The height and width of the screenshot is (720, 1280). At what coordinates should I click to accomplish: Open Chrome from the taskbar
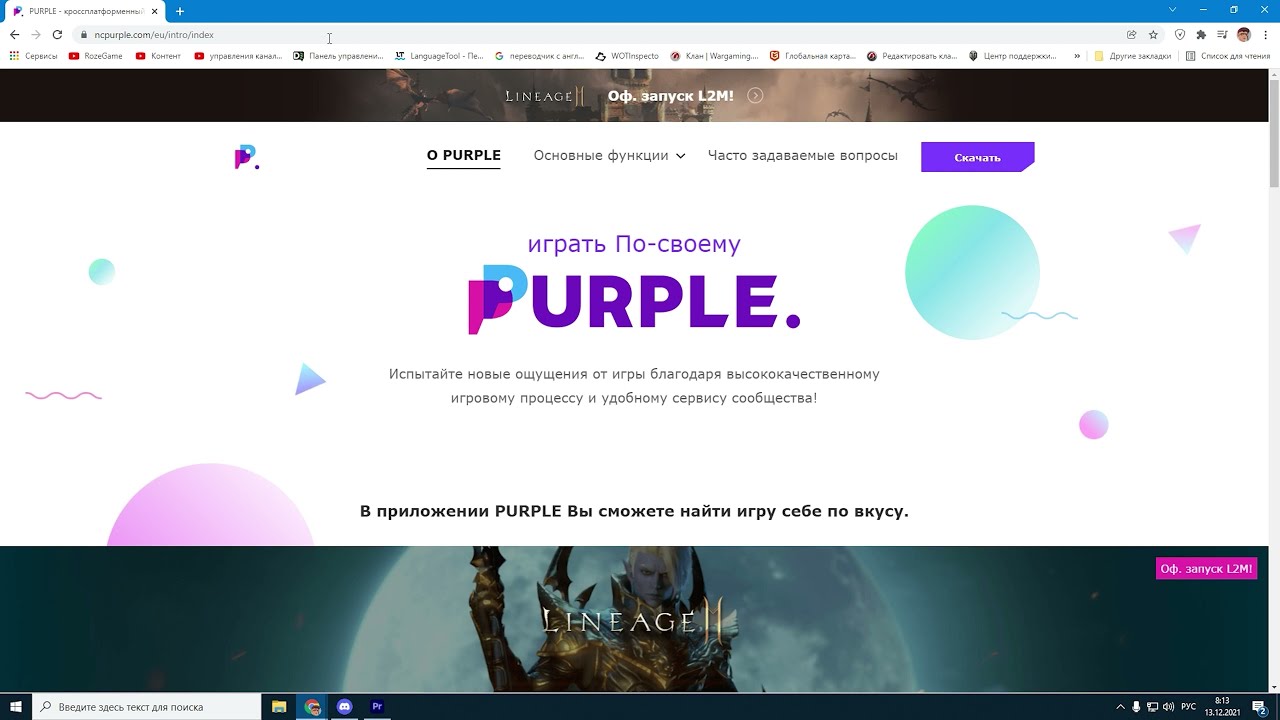313,707
